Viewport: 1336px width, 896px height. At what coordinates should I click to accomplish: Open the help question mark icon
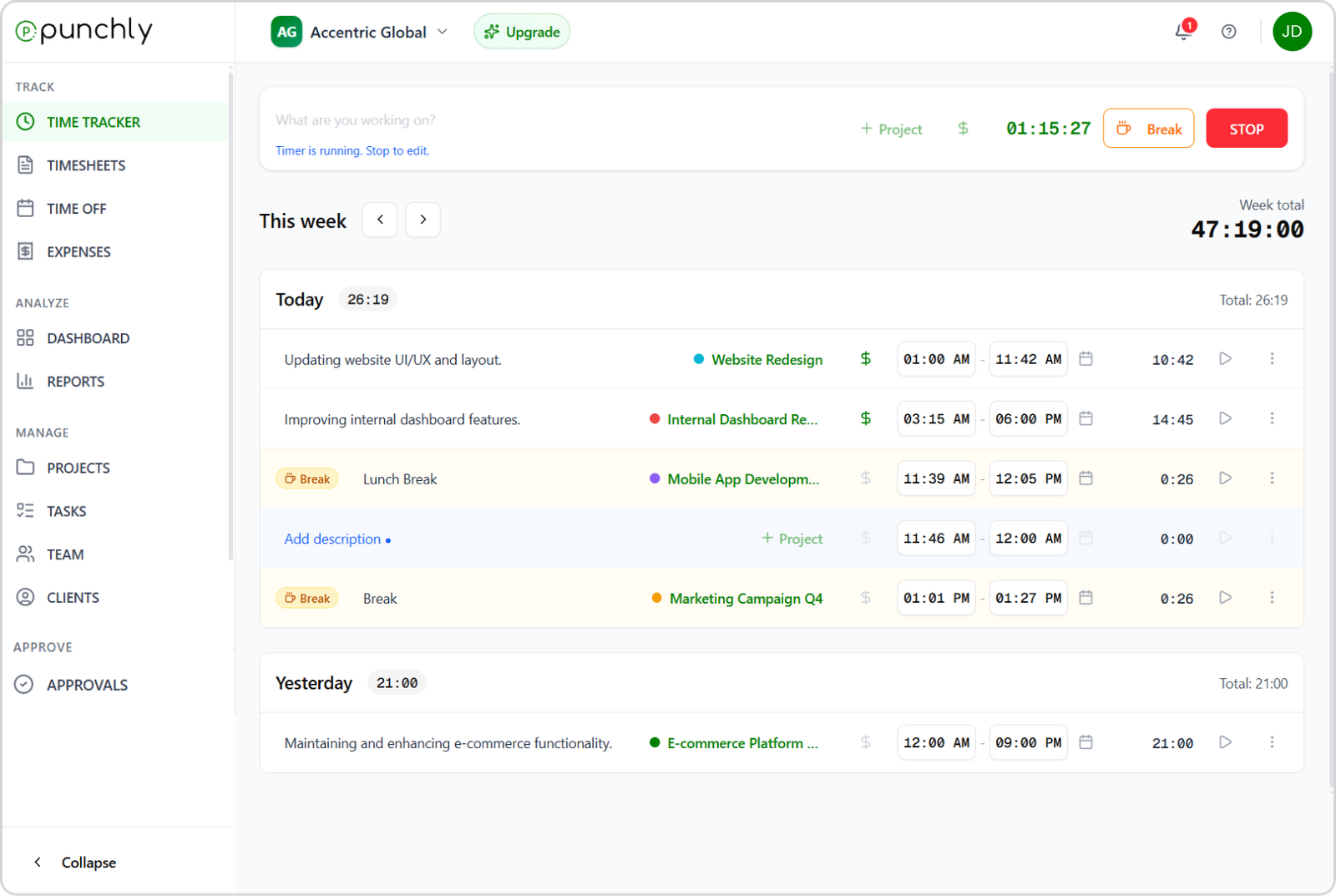(1228, 31)
